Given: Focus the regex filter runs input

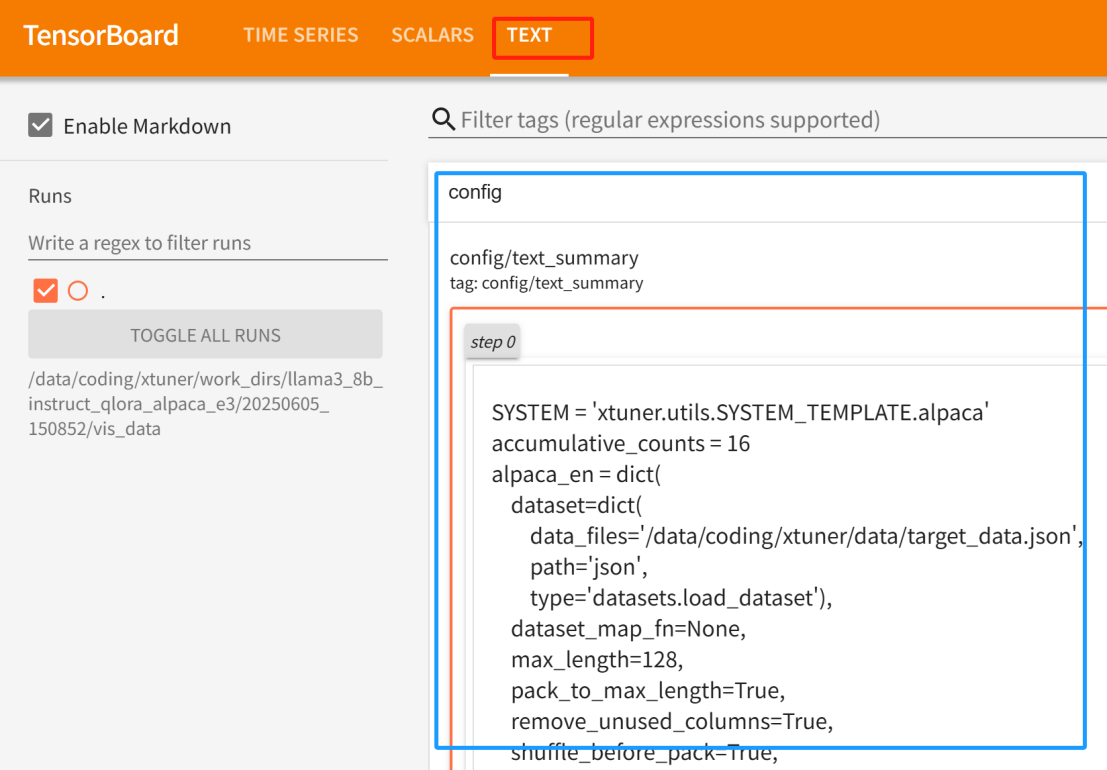Looking at the screenshot, I should point(208,243).
